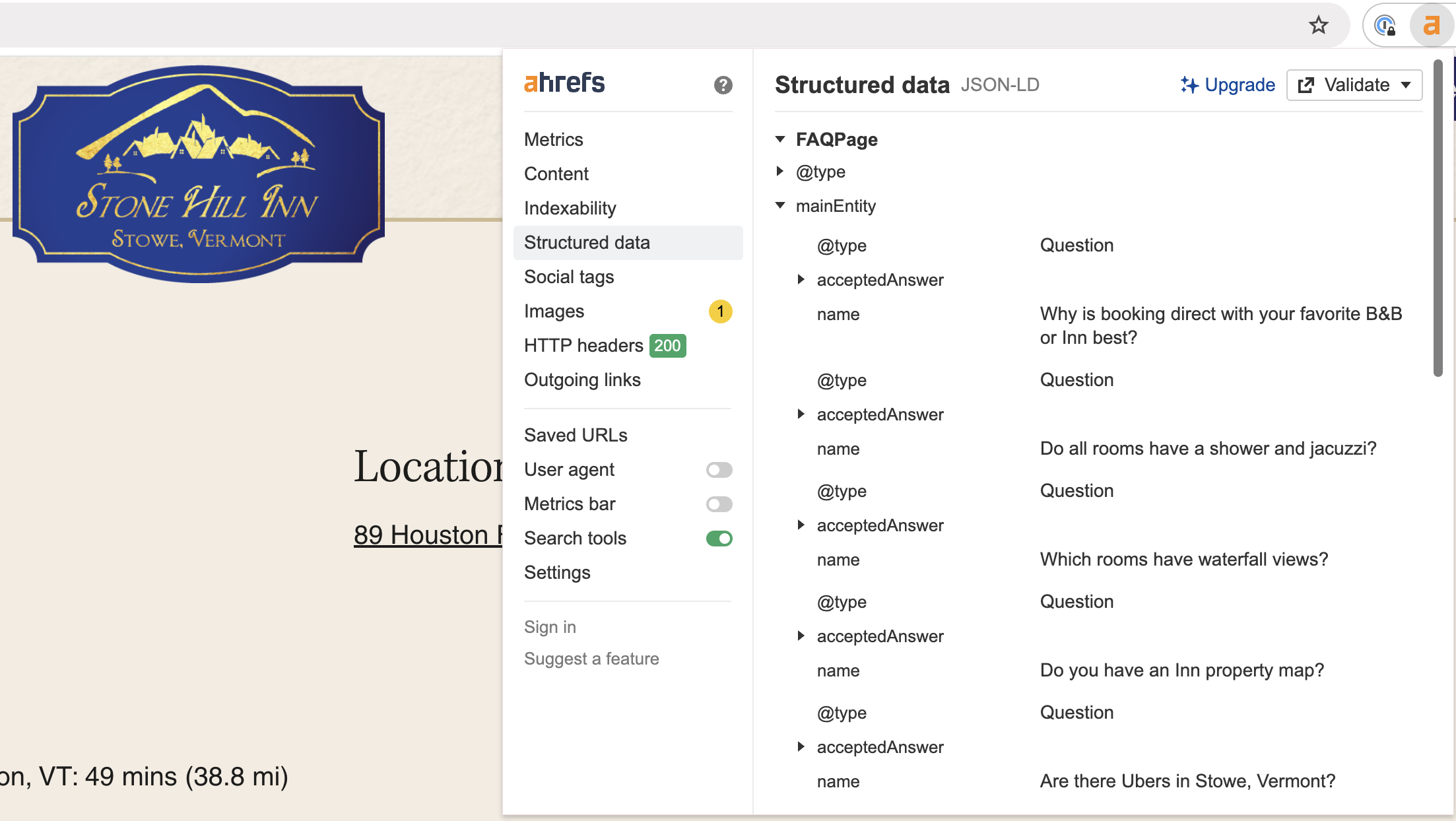Expand acceptedAnswer for Ubers in Stowe question
Viewport: 1456px width, 821px height.
801,747
